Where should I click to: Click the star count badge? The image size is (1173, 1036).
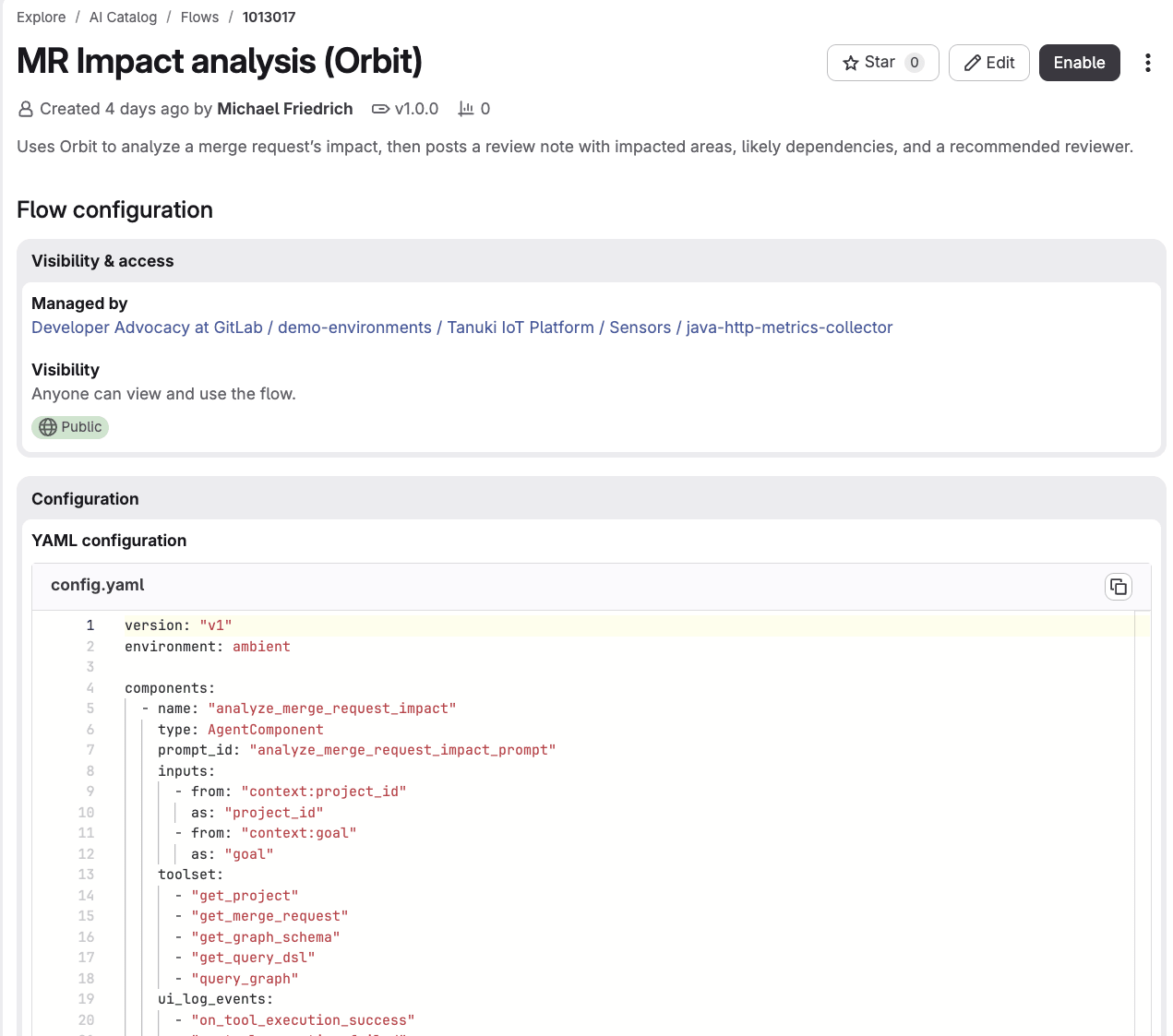tap(915, 63)
